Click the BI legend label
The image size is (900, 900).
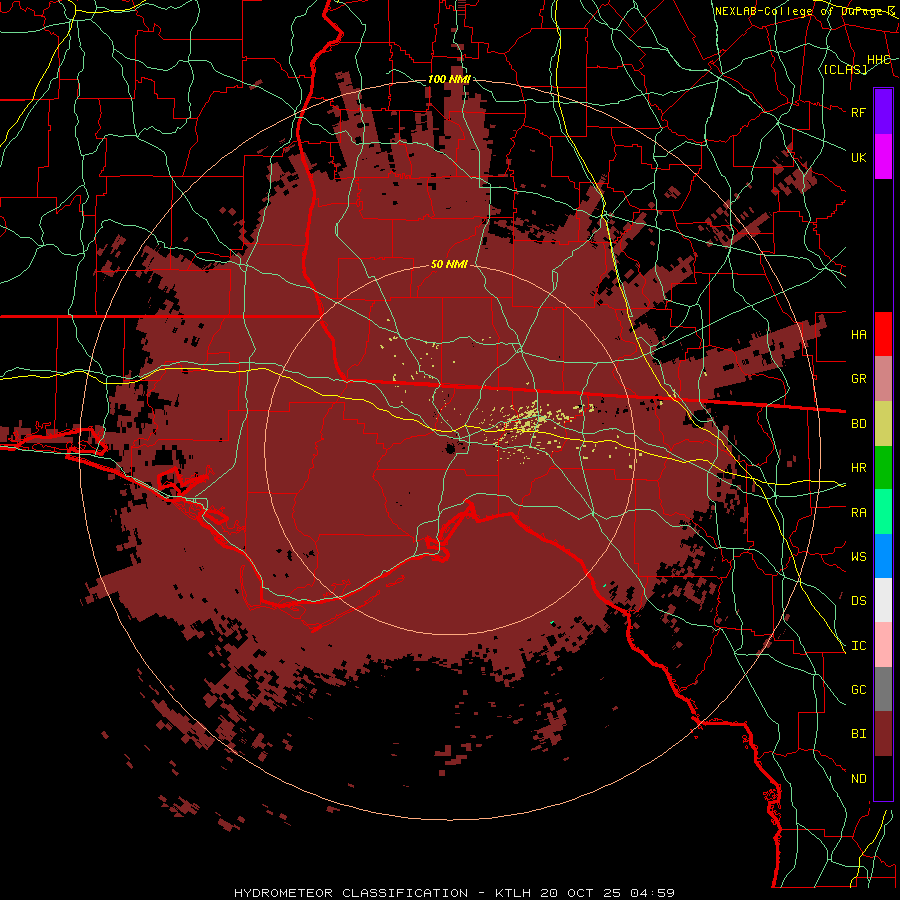859,734
